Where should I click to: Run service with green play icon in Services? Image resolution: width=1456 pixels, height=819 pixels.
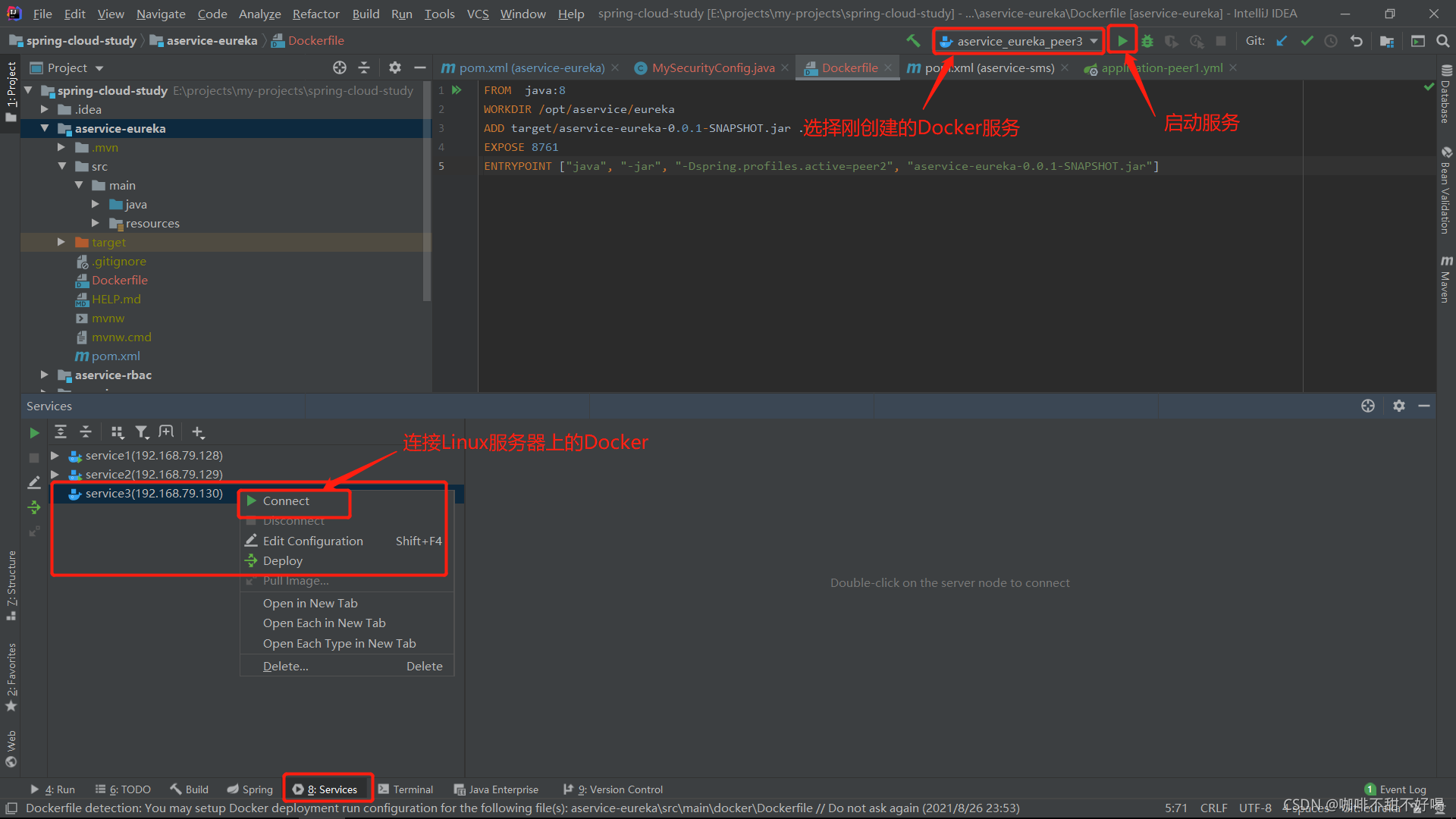(34, 432)
